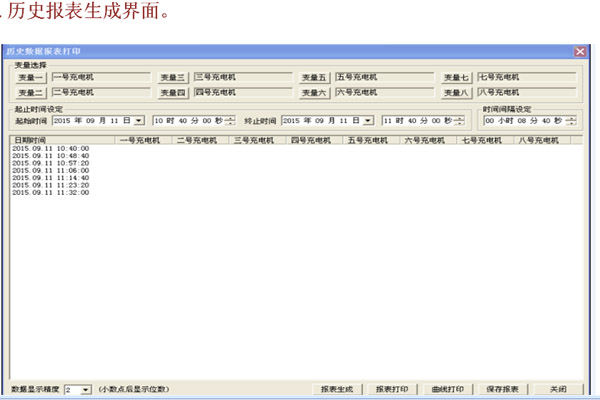Click the start time spinner arrows
Viewport: 600px width, 400px height.
pyautogui.click(x=231, y=120)
